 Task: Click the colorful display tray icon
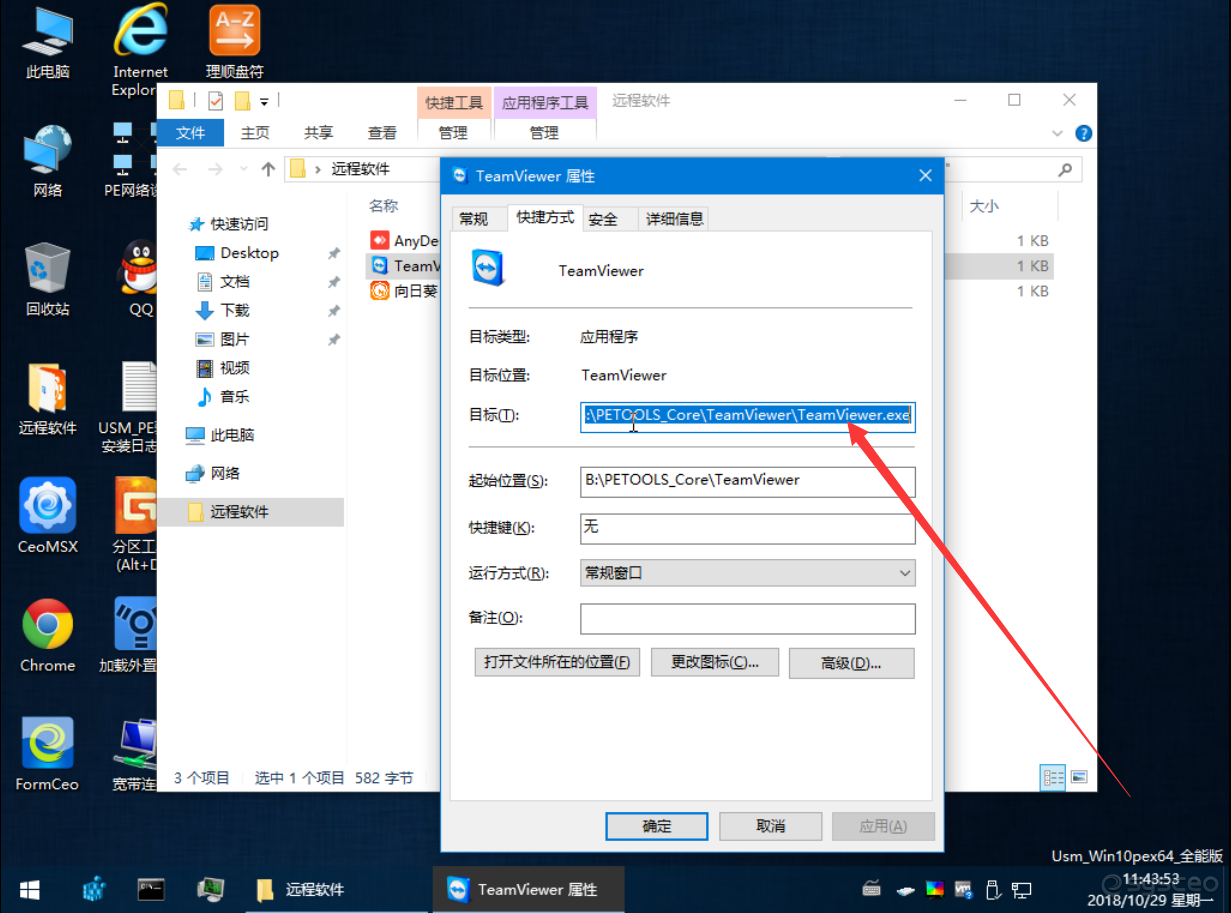pyautogui.click(x=935, y=888)
